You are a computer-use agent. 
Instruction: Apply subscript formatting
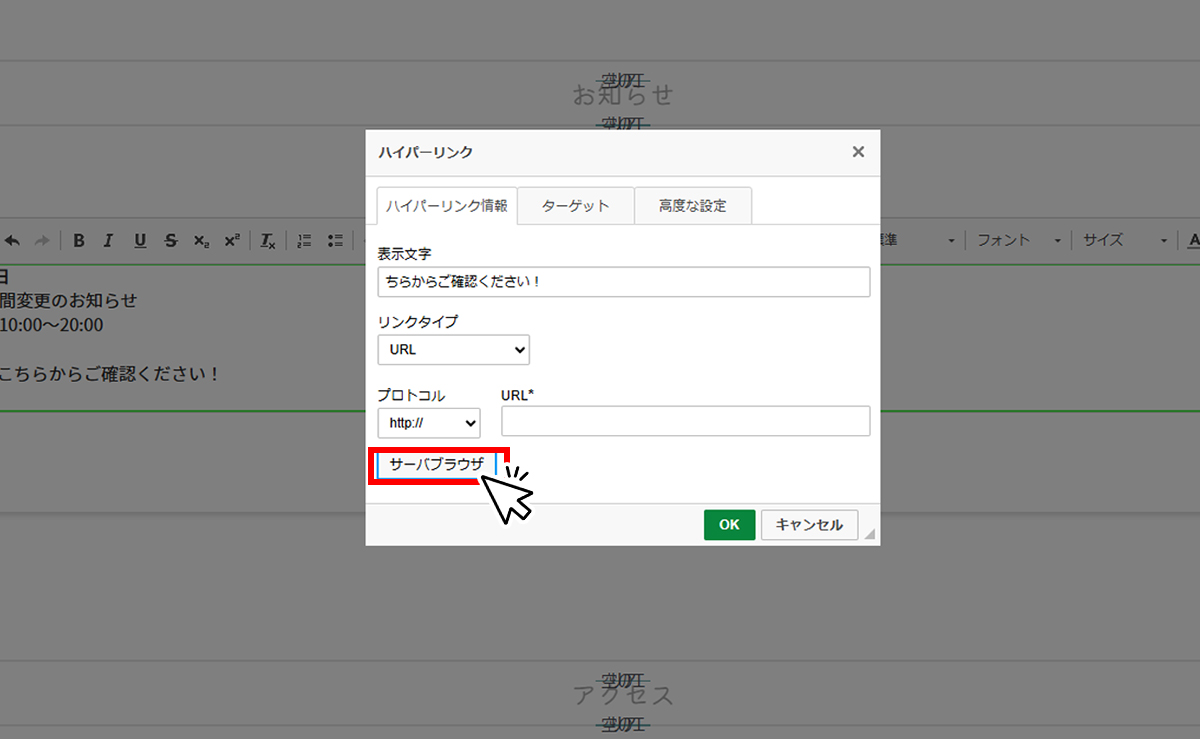click(x=201, y=241)
